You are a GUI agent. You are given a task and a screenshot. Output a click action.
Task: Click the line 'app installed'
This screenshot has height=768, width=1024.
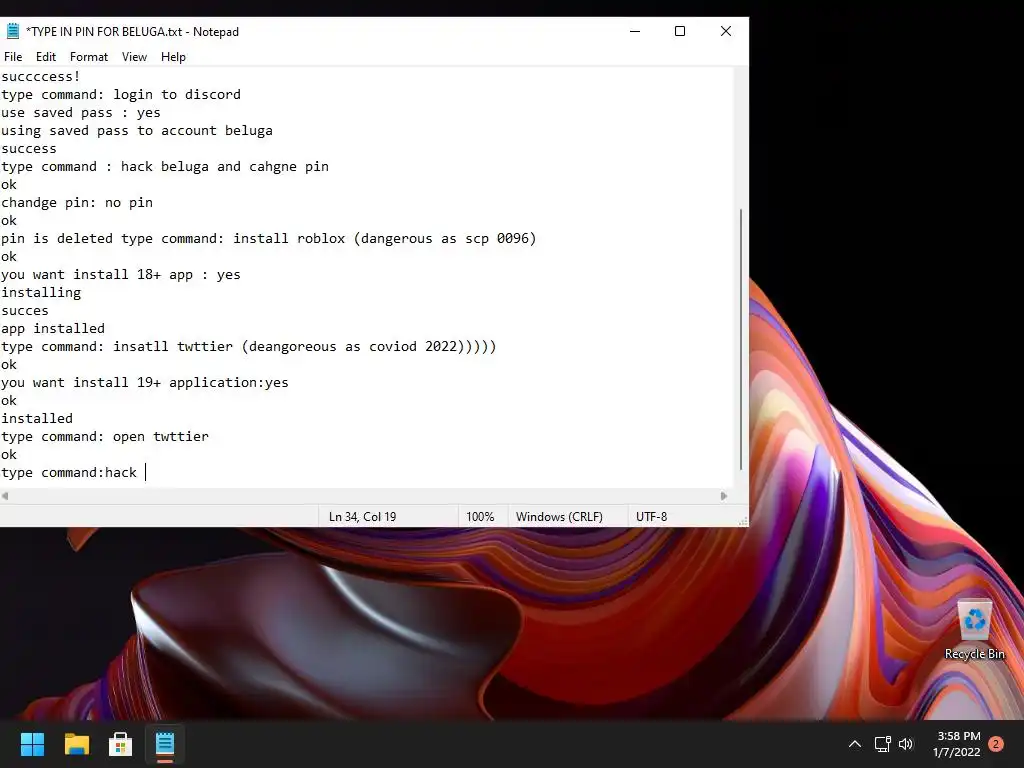coord(53,328)
